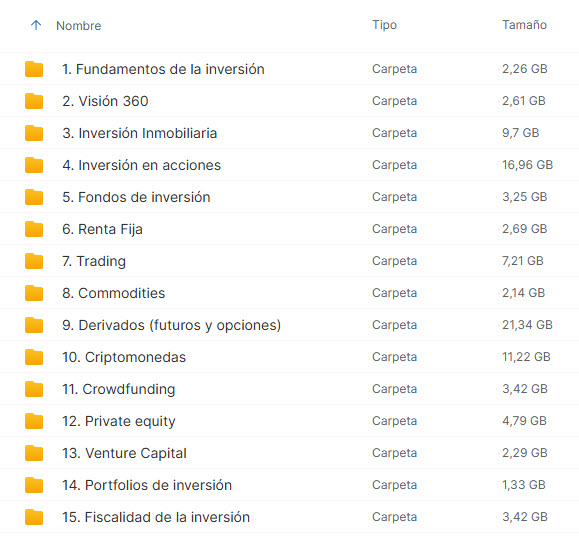Image resolution: width=579 pixels, height=556 pixels.
Task: Sort list by Tipo column header
Action: (x=384, y=25)
